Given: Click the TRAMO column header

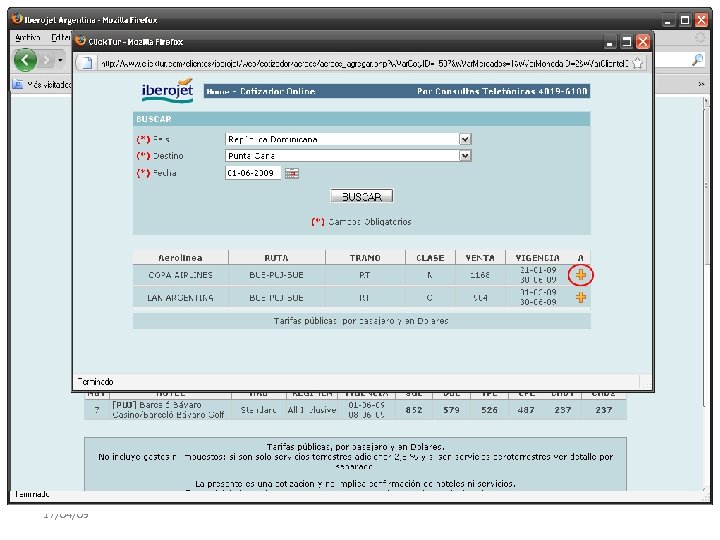Looking at the screenshot, I should point(365,258).
